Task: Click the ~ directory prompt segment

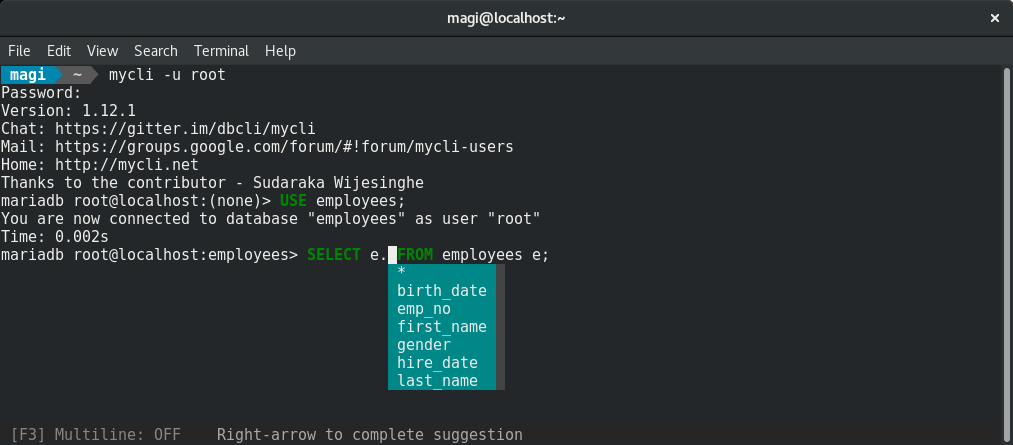Action: 78,74
